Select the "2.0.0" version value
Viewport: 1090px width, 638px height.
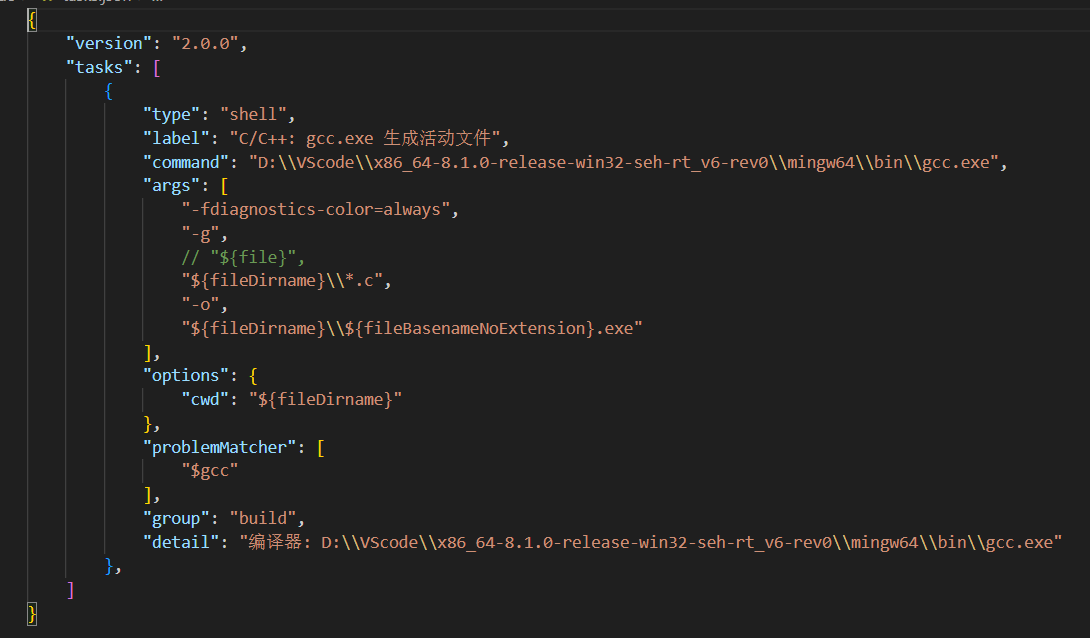(206, 43)
